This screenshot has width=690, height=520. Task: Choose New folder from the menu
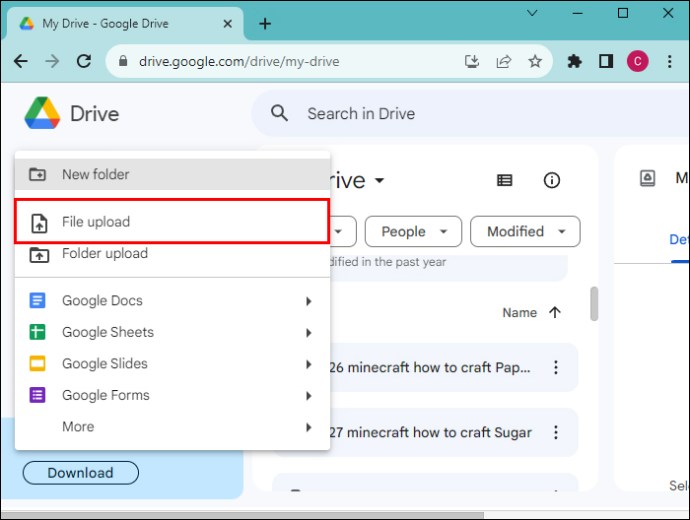[x=172, y=174]
